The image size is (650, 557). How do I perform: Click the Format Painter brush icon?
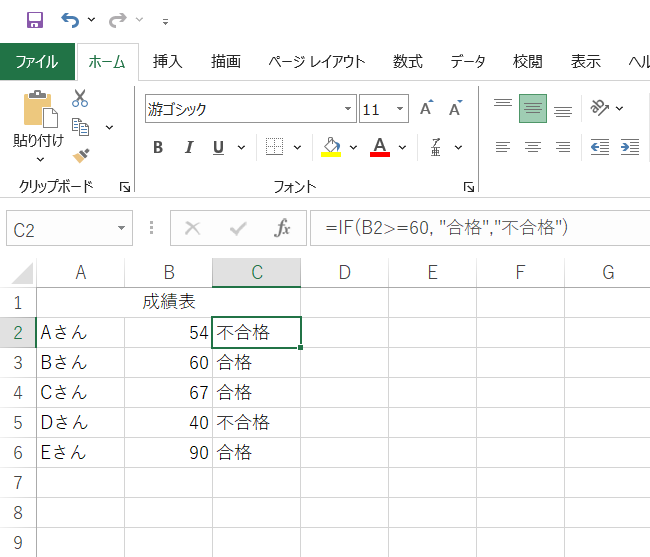tap(81, 155)
